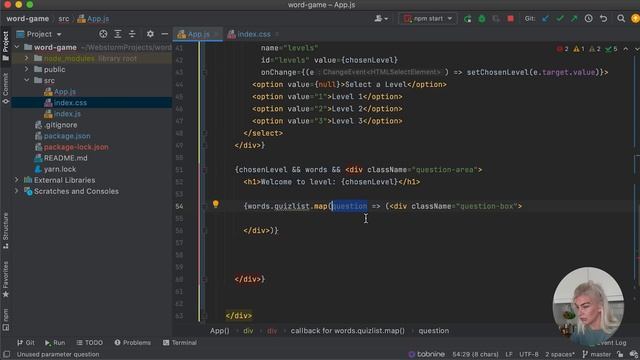Go to previous highlighted error arrow
This screenshot has width=640, height=360.
click(x=626, y=49)
